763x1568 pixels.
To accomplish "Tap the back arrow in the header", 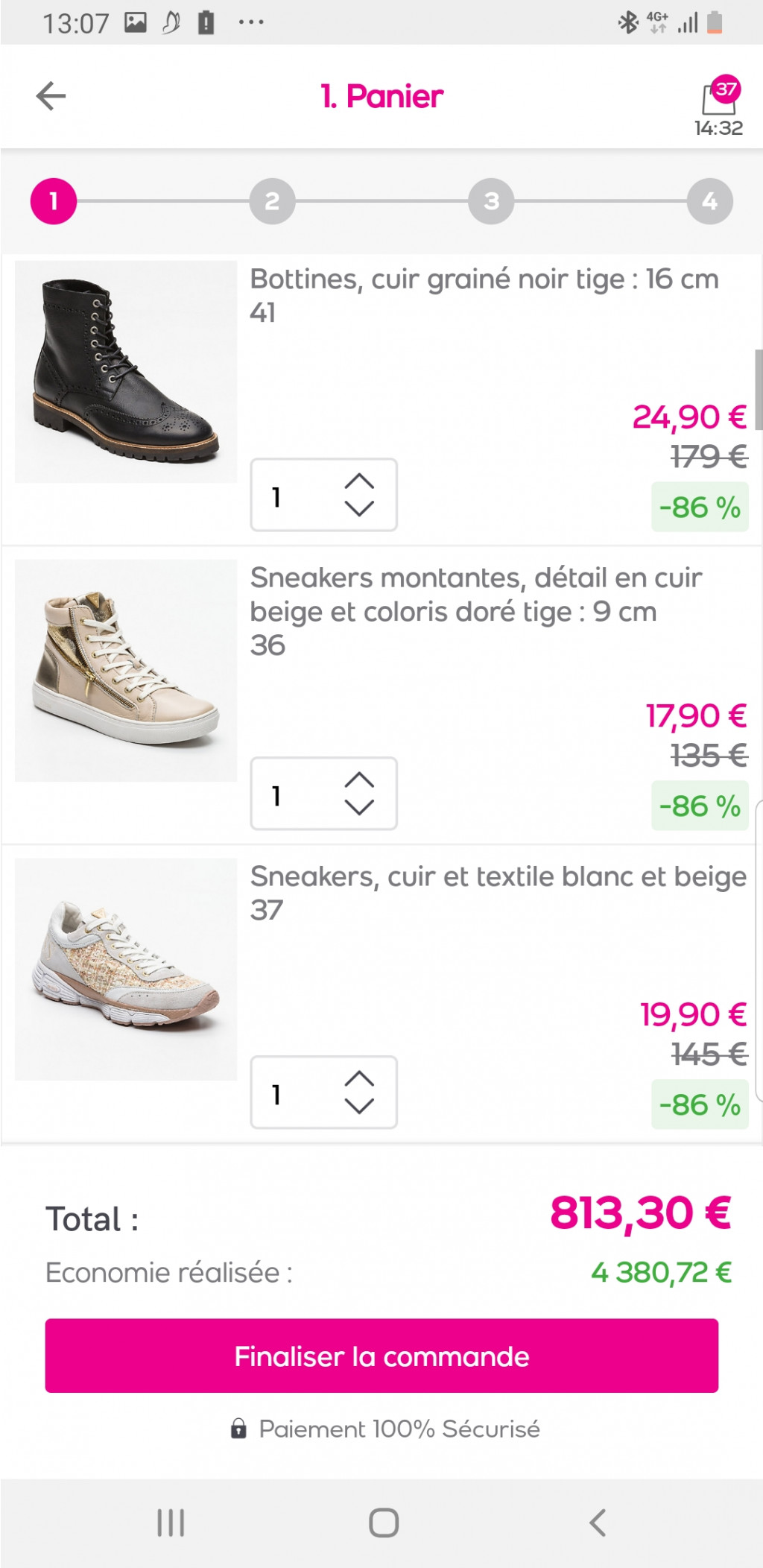I will coord(51,96).
